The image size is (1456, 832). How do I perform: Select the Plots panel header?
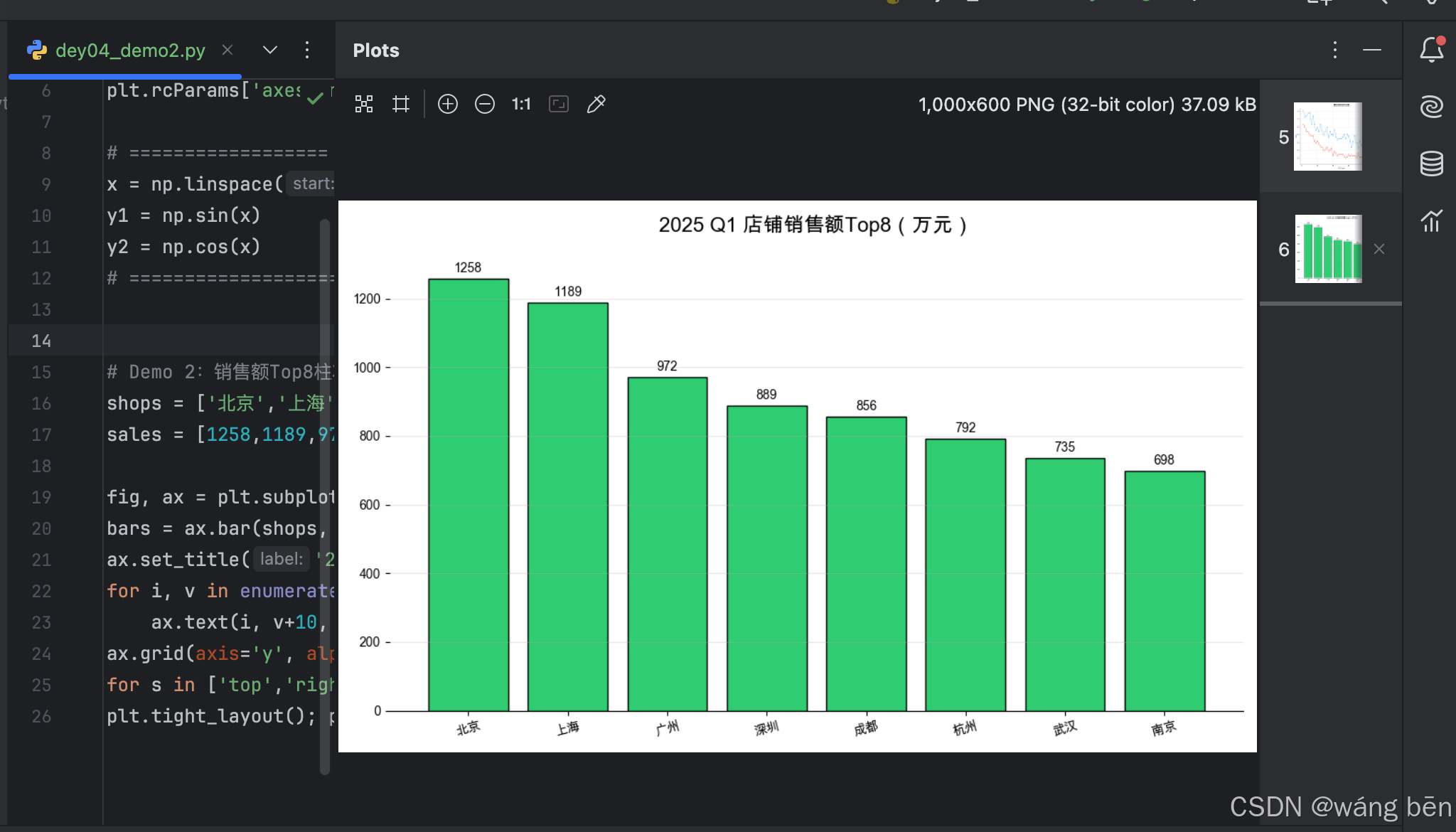[x=375, y=50]
